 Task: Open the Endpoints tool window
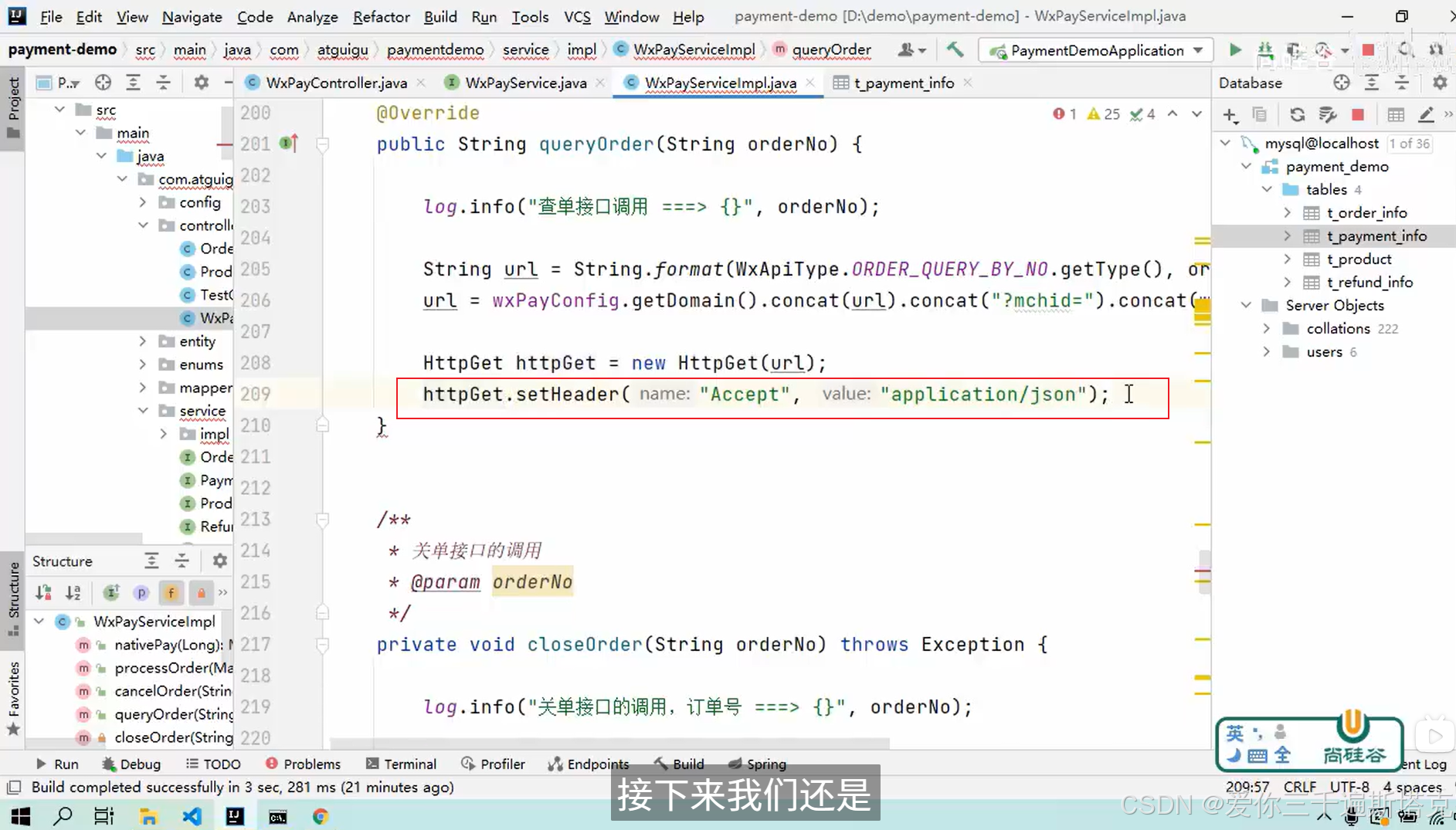click(x=589, y=764)
